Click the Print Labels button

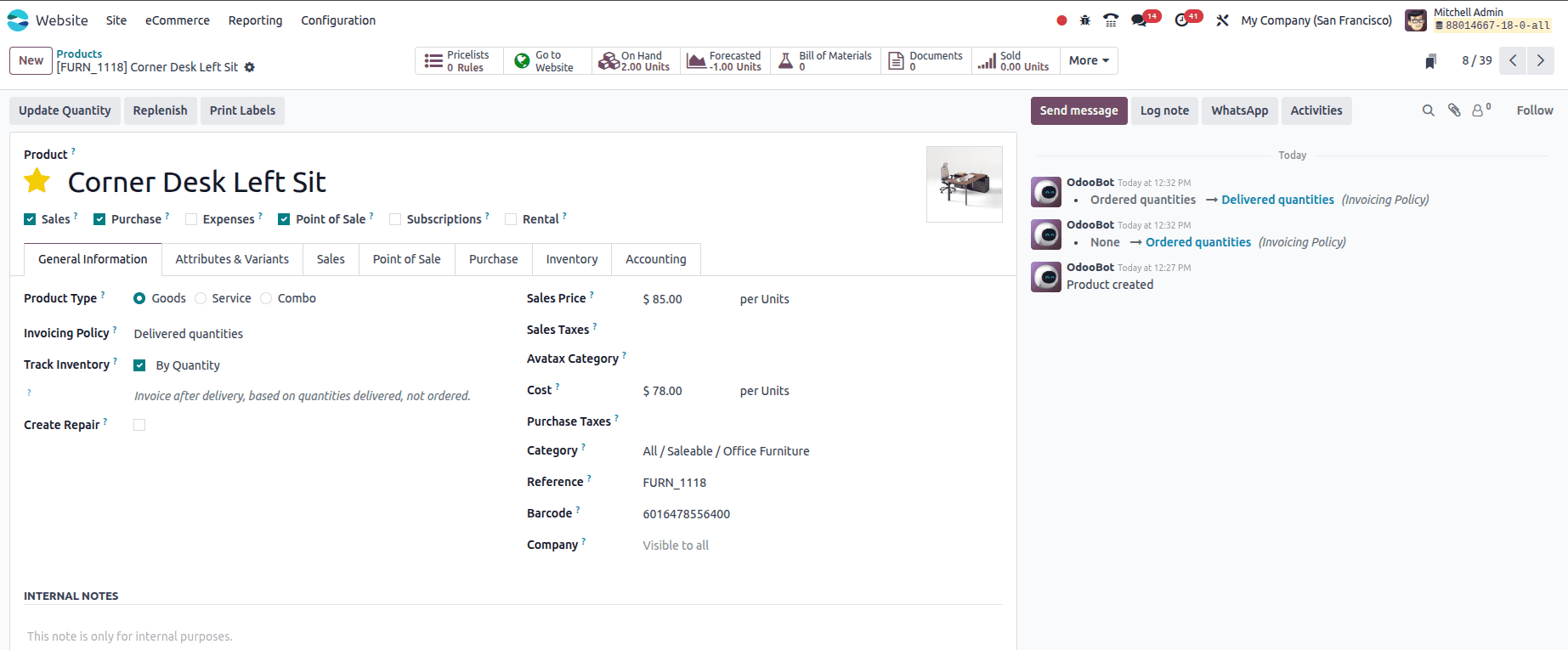242,110
